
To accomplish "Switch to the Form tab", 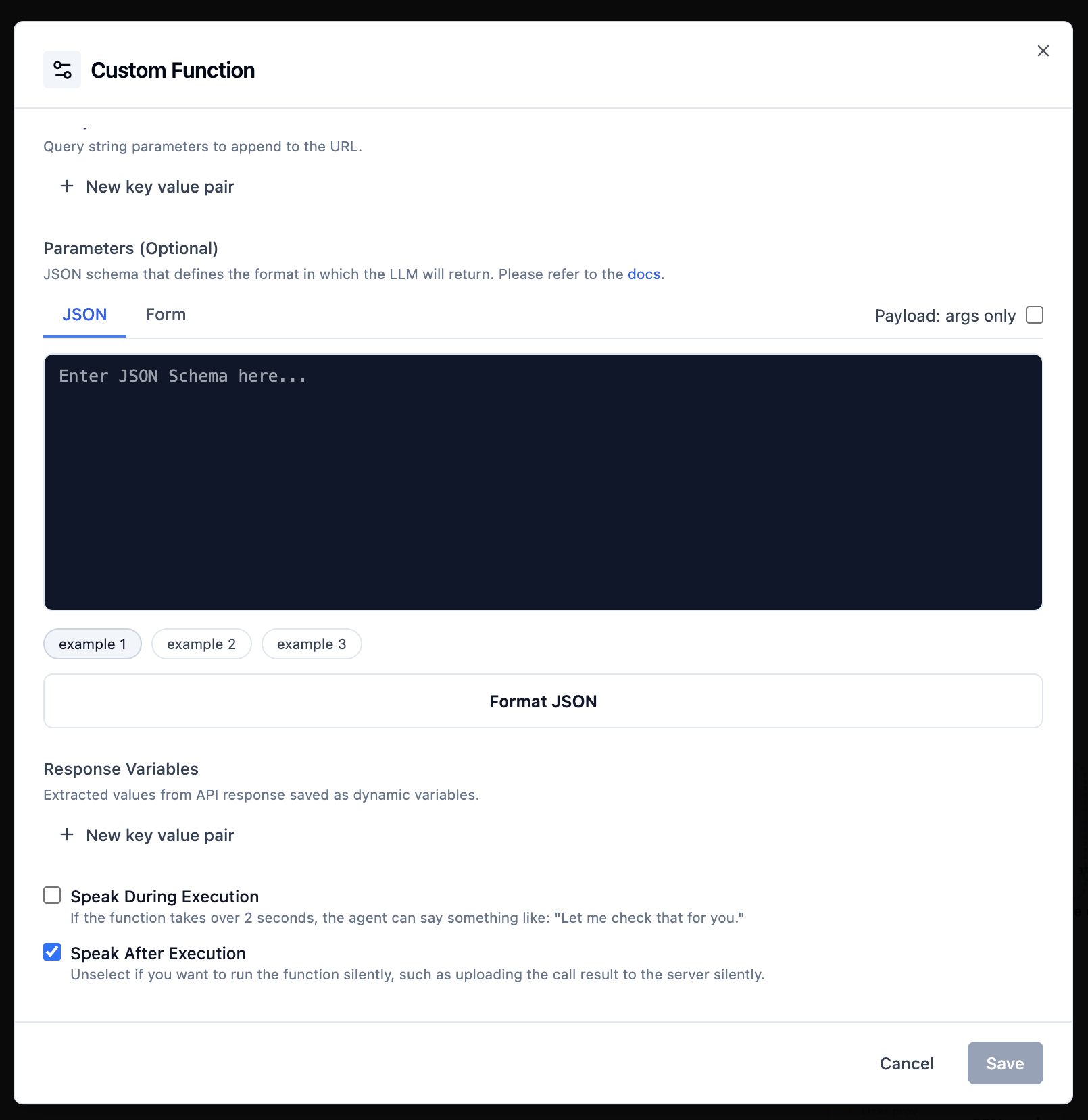I will [x=165, y=314].
